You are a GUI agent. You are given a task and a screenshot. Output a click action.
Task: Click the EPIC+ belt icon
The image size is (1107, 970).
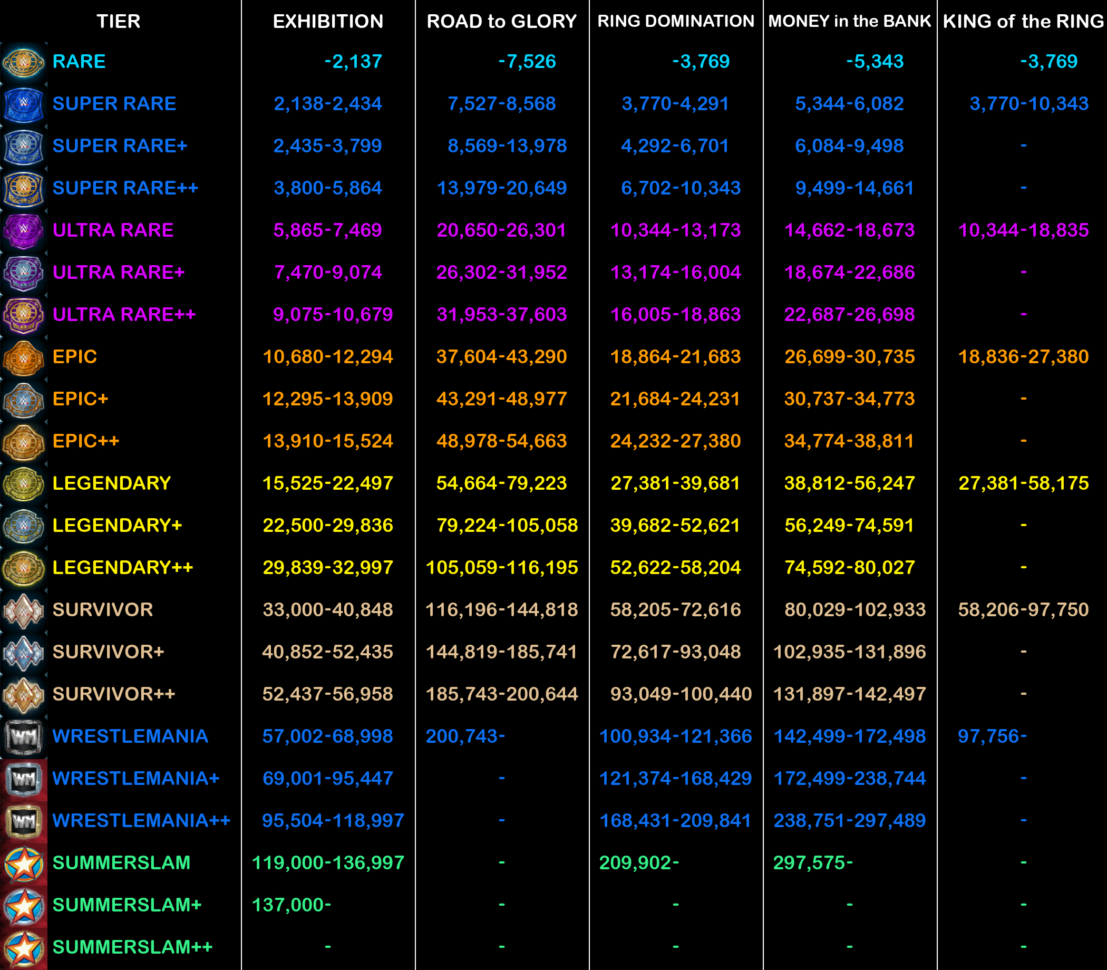click(x=23, y=400)
